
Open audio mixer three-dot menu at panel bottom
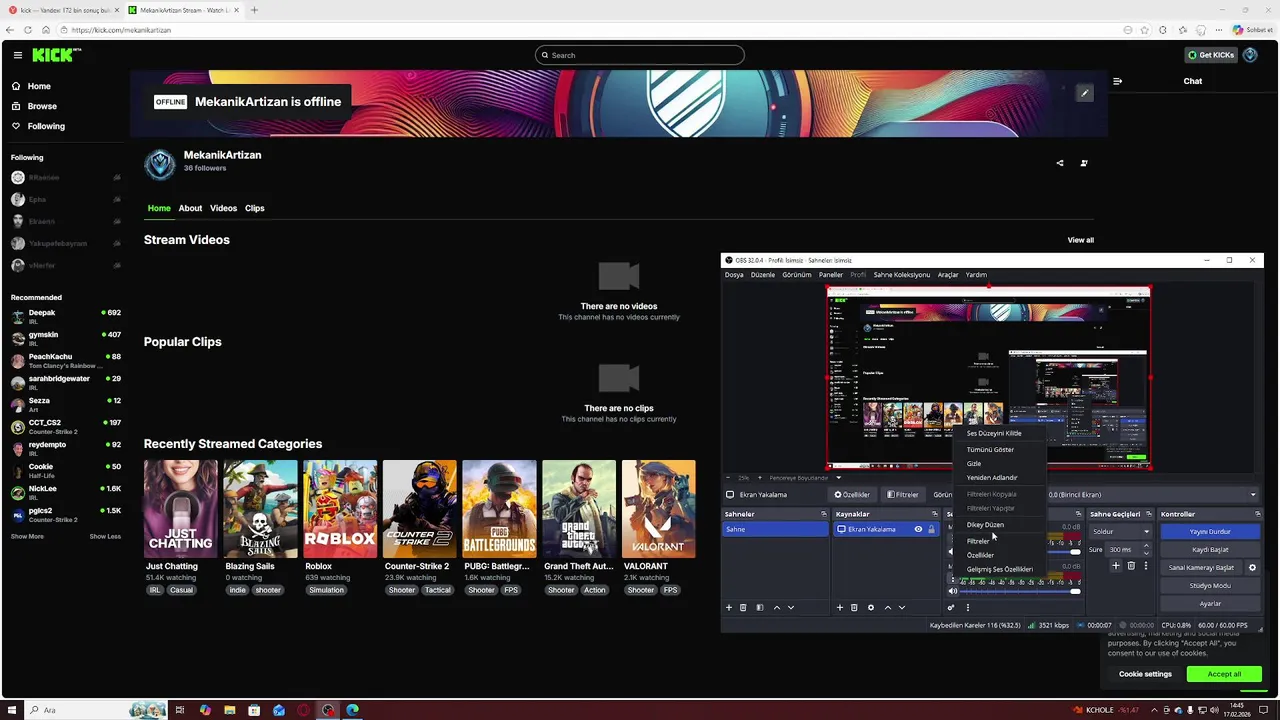point(967,607)
